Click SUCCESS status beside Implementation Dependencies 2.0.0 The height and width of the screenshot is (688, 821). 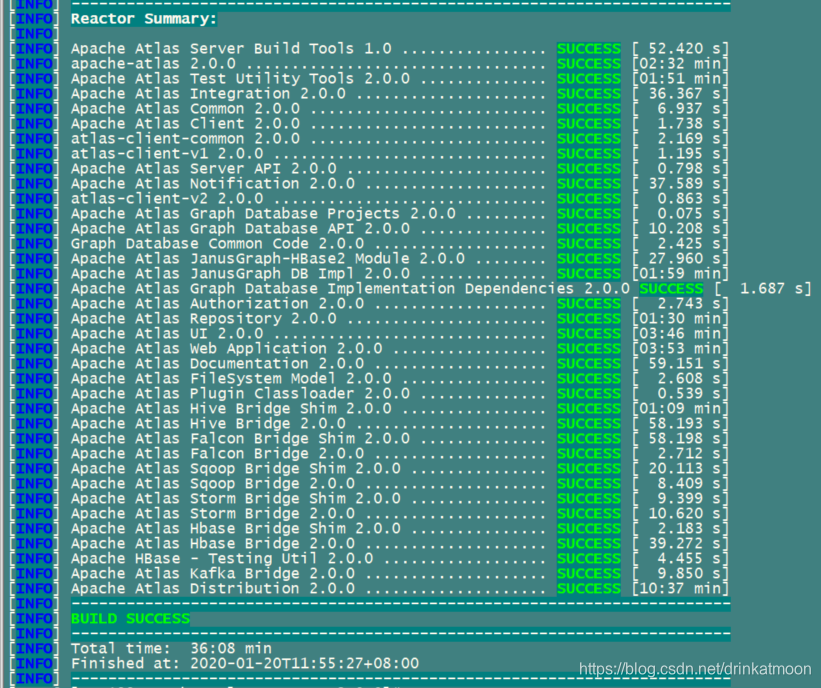click(671, 289)
